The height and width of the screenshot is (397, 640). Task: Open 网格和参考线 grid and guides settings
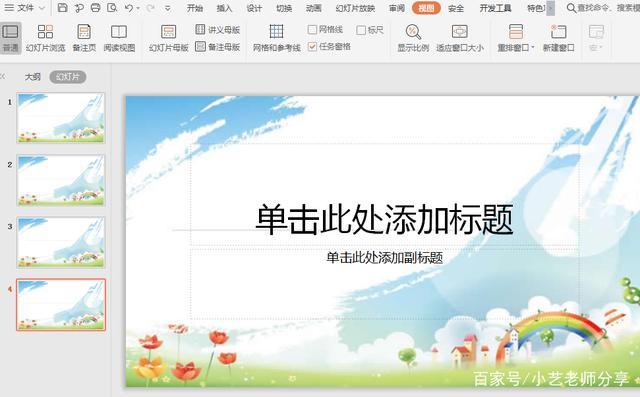pos(276,38)
